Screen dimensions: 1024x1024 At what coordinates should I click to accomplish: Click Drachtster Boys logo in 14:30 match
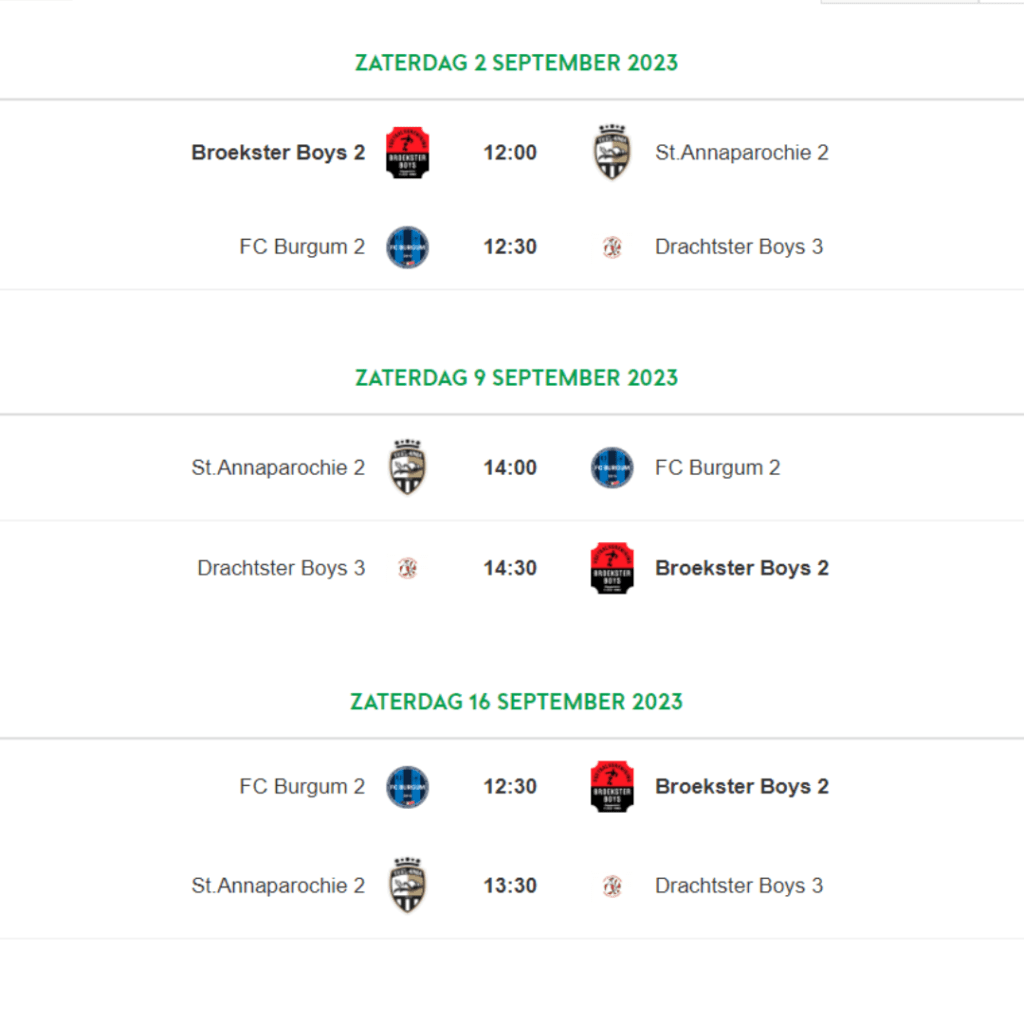pyautogui.click(x=408, y=568)
